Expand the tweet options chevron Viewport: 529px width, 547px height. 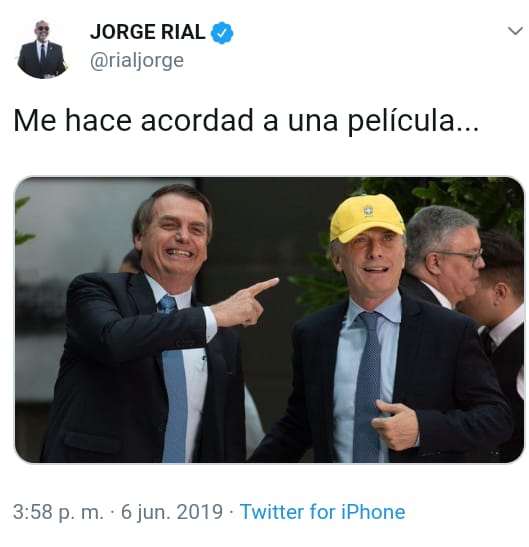(x=515, y=31)
